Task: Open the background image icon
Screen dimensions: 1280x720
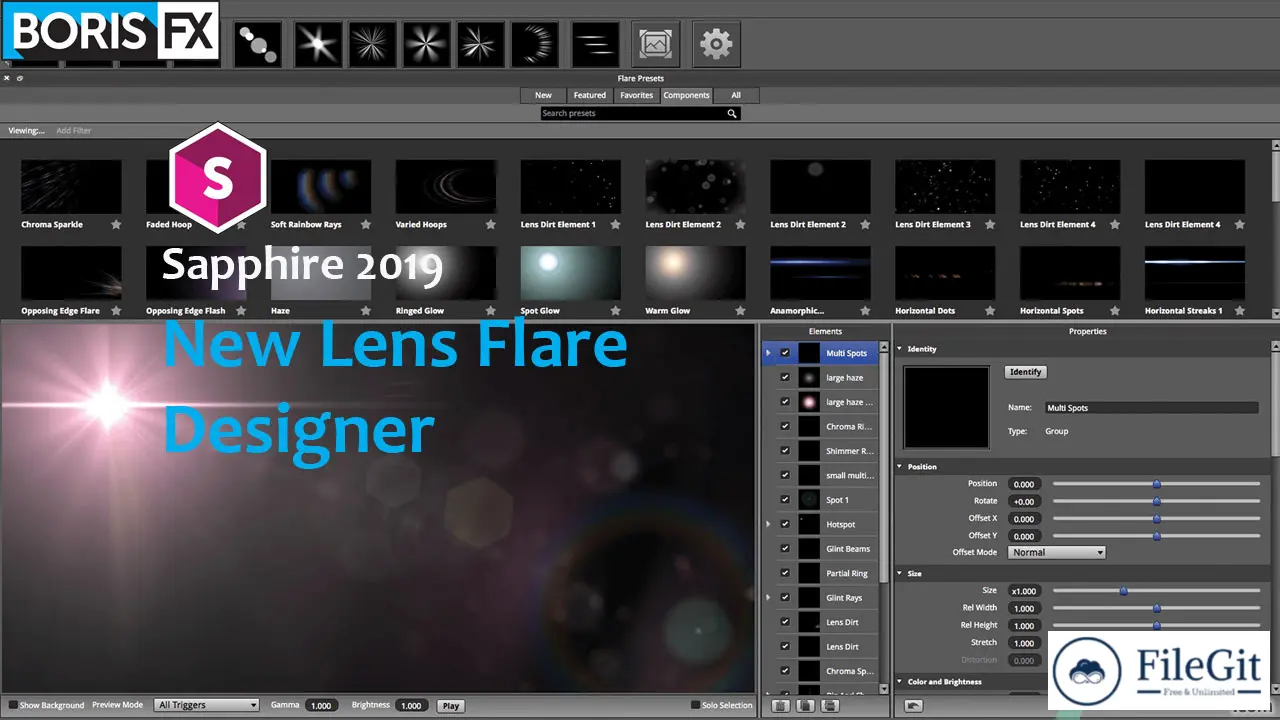Action: tap(656, 44)
